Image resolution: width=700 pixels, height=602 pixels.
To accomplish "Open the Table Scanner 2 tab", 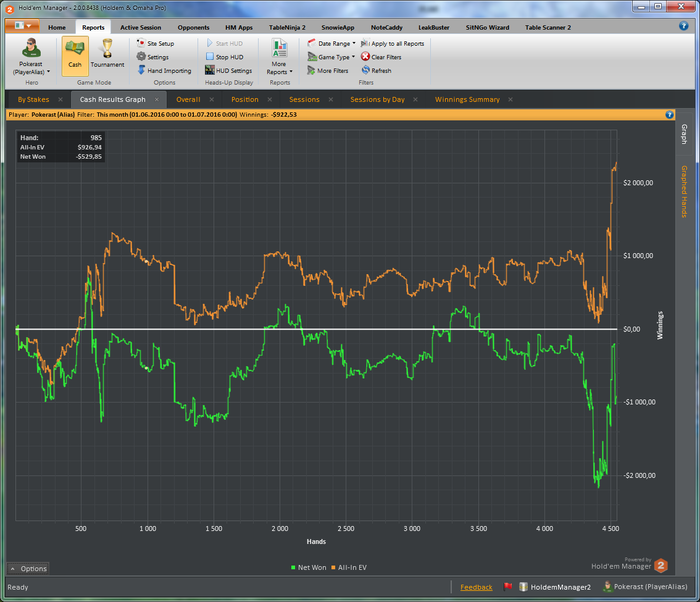I will (548, 27).
